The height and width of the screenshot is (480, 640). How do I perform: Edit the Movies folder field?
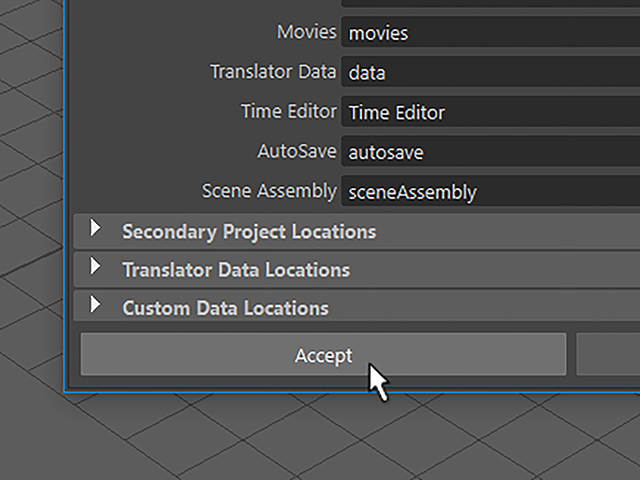490,32
